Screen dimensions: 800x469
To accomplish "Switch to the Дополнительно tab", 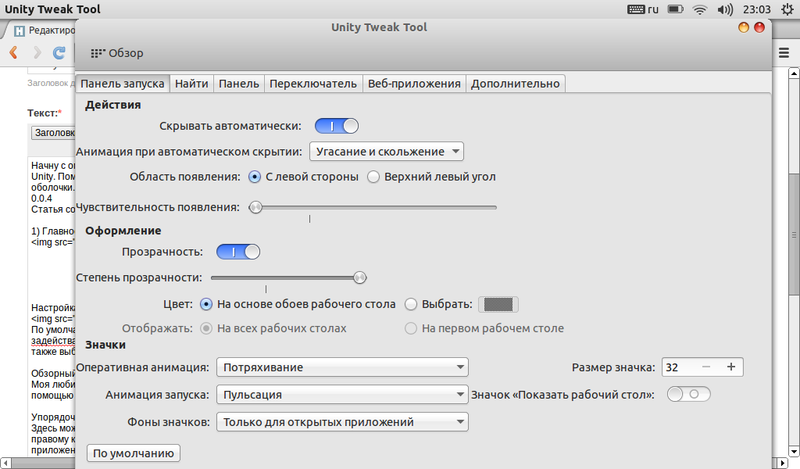I will (515, 84).
